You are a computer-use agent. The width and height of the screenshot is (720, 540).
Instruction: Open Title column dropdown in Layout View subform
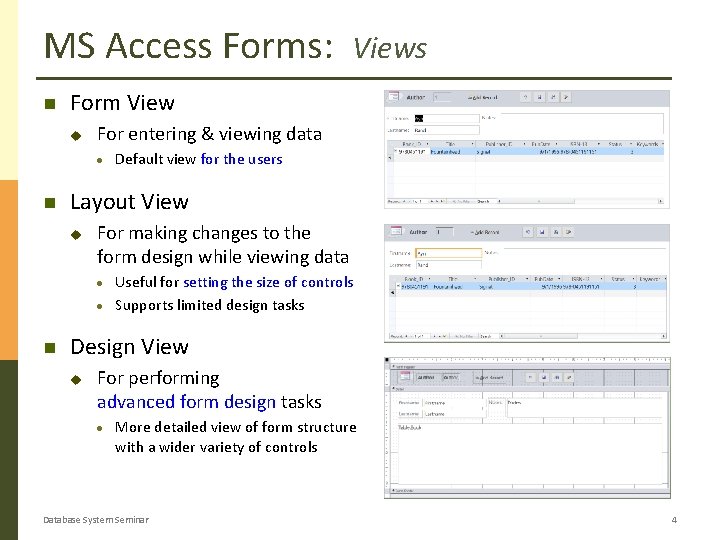pyautogui.click(x=474, y=279)
